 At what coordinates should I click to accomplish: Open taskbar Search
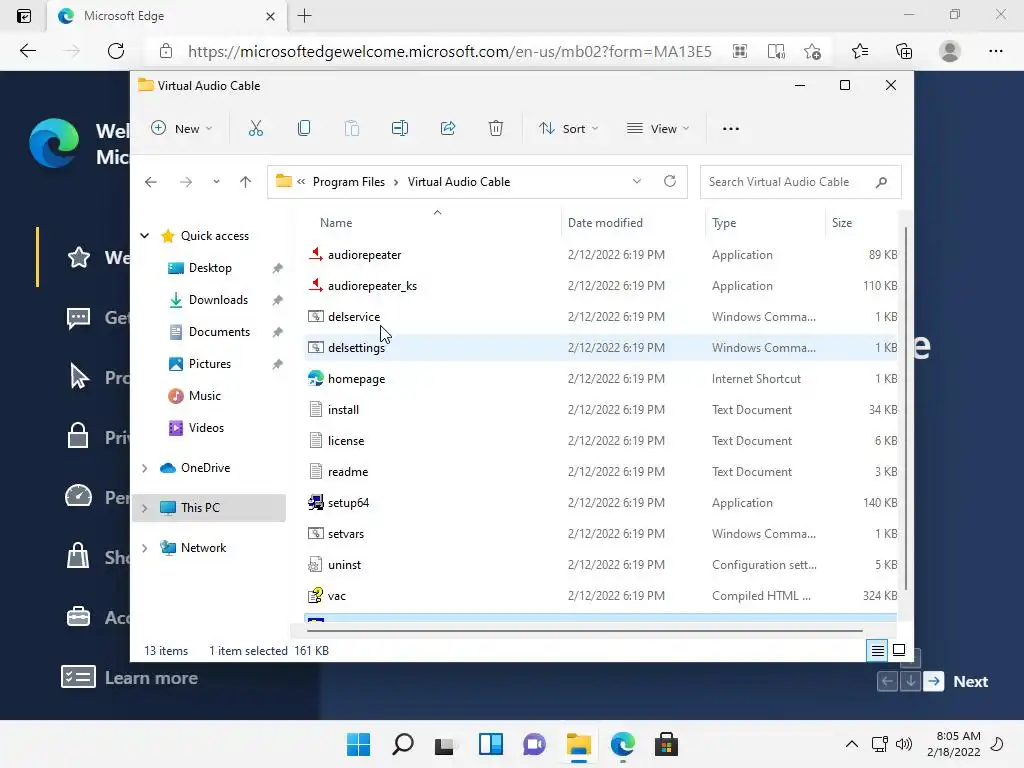pyautogui.click(x=402, y=744)
